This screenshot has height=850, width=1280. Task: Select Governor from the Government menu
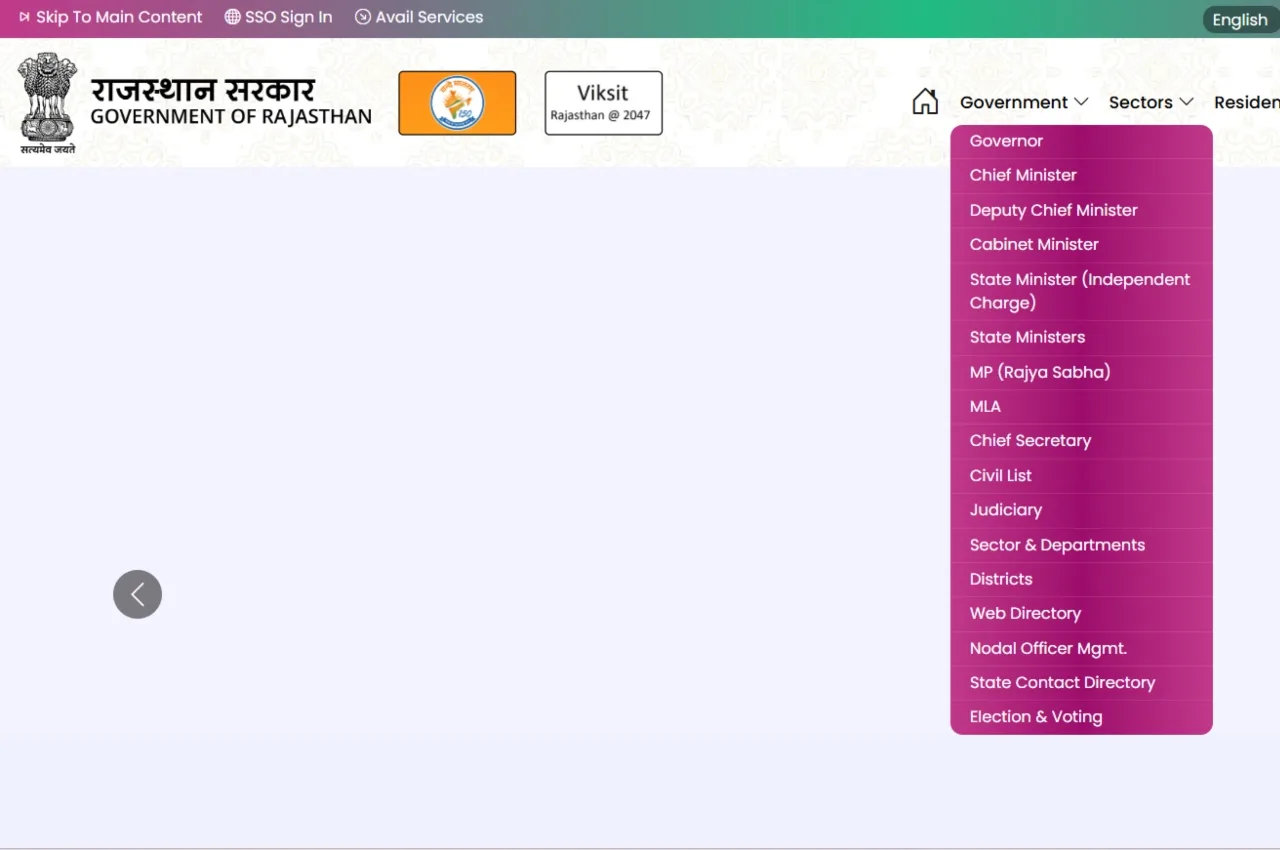click(x=1005, y=140)
